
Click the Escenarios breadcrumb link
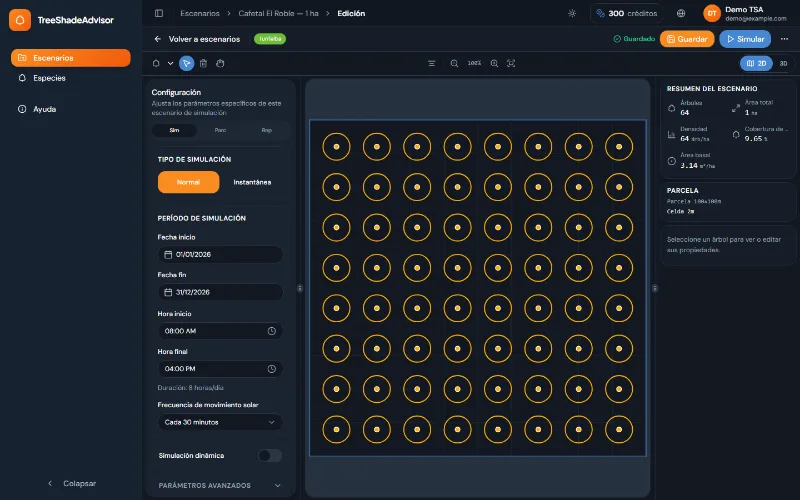(x=199, y=13)
